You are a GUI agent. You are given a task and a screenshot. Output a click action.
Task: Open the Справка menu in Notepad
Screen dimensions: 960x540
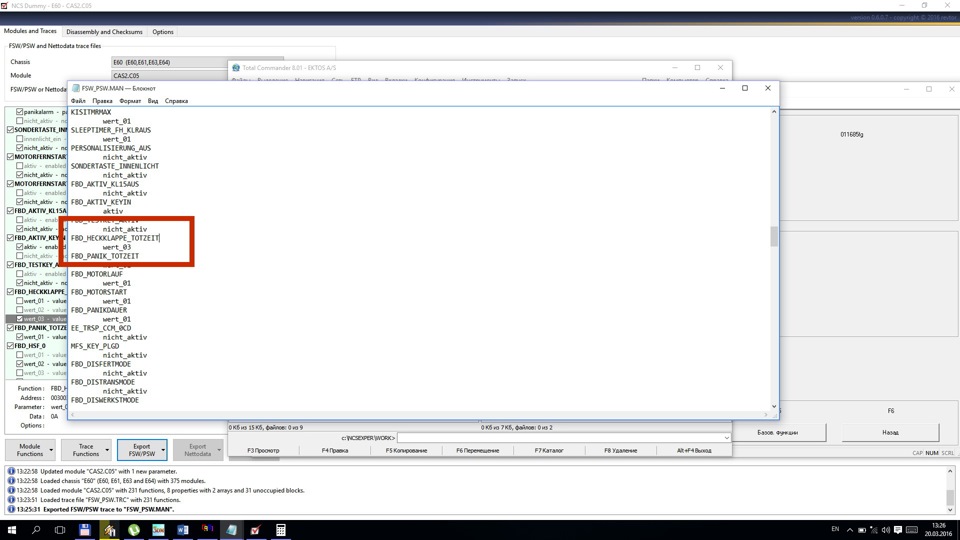176,101
